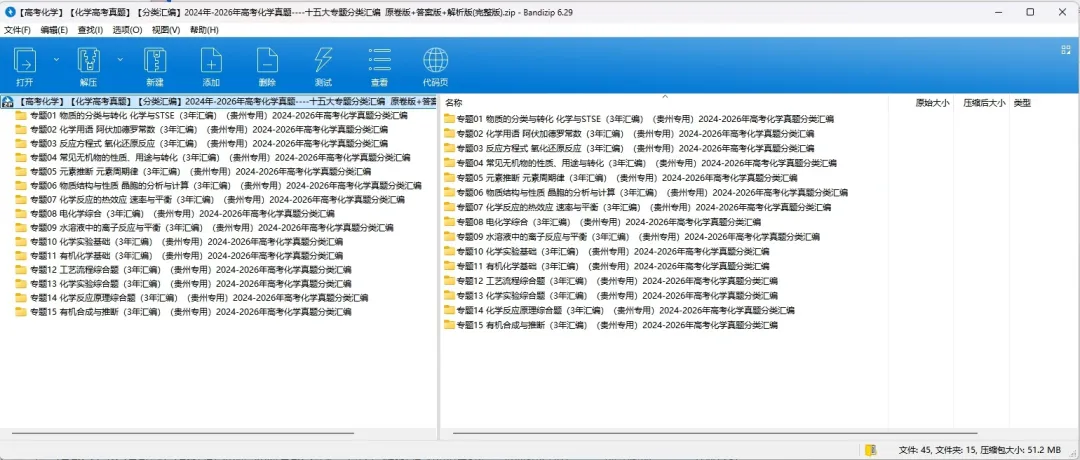
Task: Open the 编辑(E) menu
Action: coord(54,30)
